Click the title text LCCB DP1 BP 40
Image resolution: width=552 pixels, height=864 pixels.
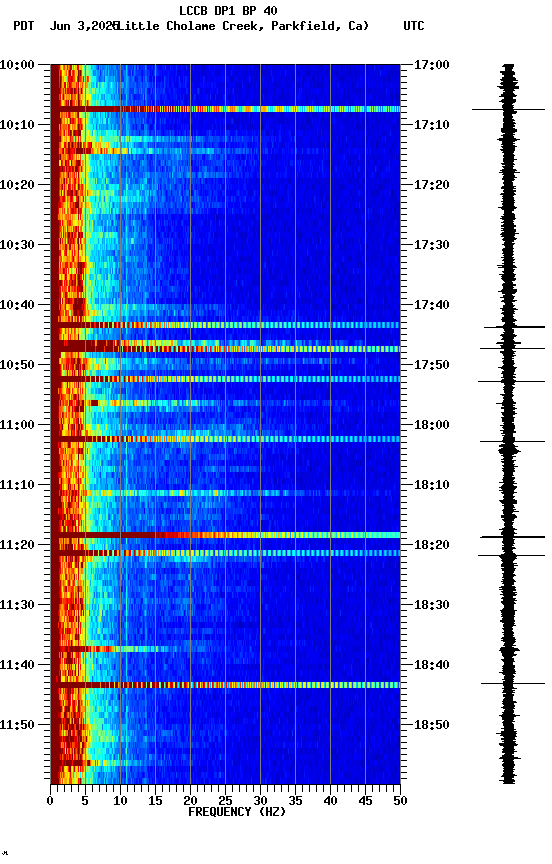(x=228, y=10)
